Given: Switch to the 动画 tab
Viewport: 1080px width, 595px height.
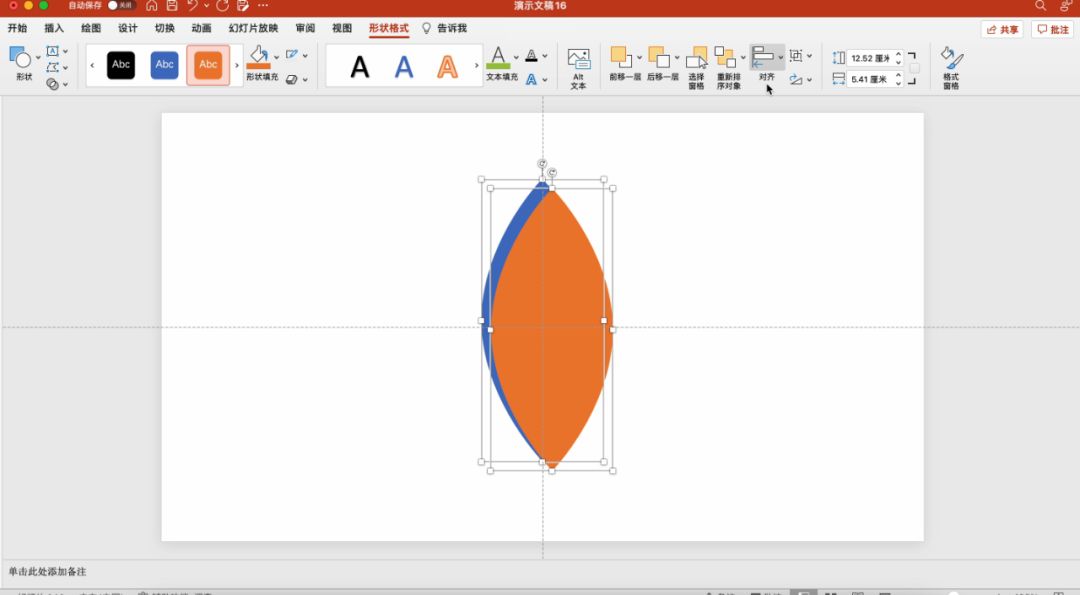Looking at the screenshot, I should tap(201, 28).
